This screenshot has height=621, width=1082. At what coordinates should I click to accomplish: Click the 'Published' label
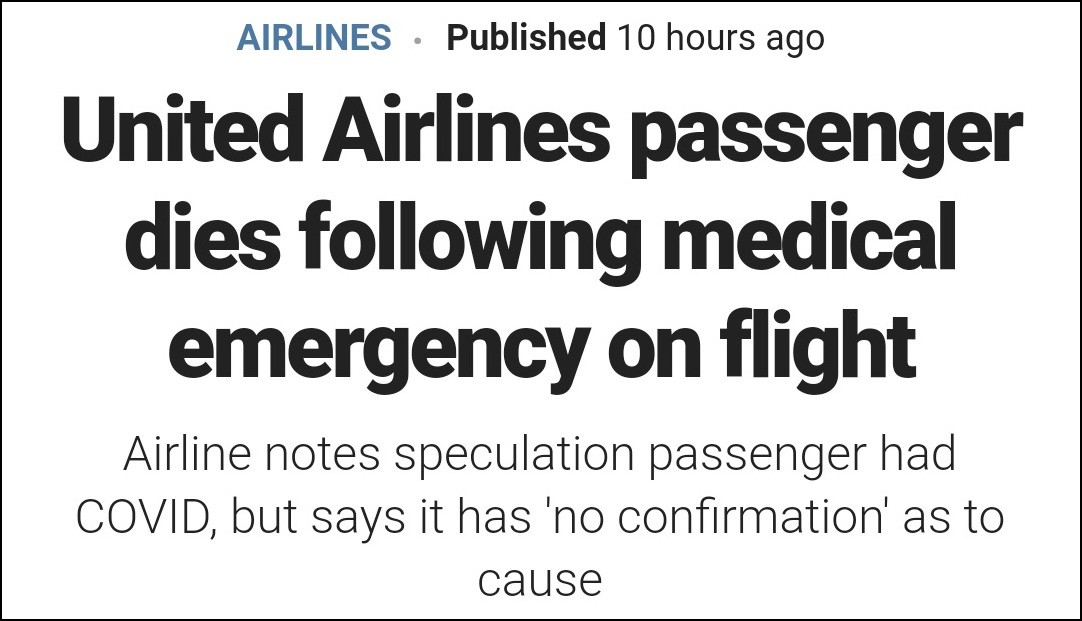click(526, 38)
